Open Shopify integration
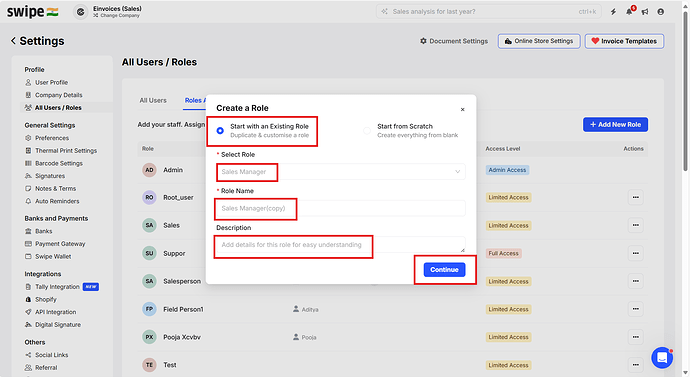This screenshot has height=377, width=690. (x=41, y=299)
